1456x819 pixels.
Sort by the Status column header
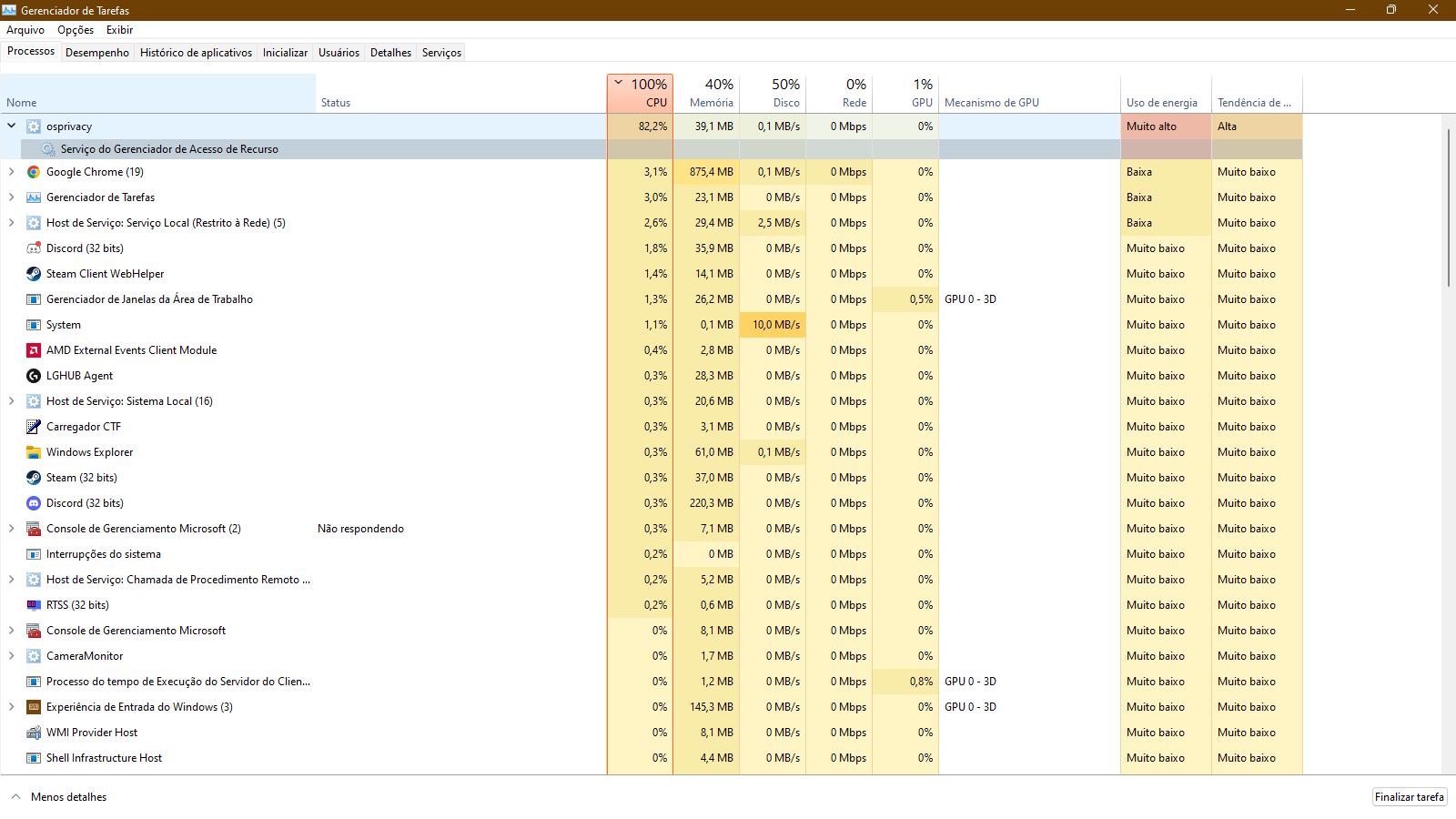[x=460, y=94]
